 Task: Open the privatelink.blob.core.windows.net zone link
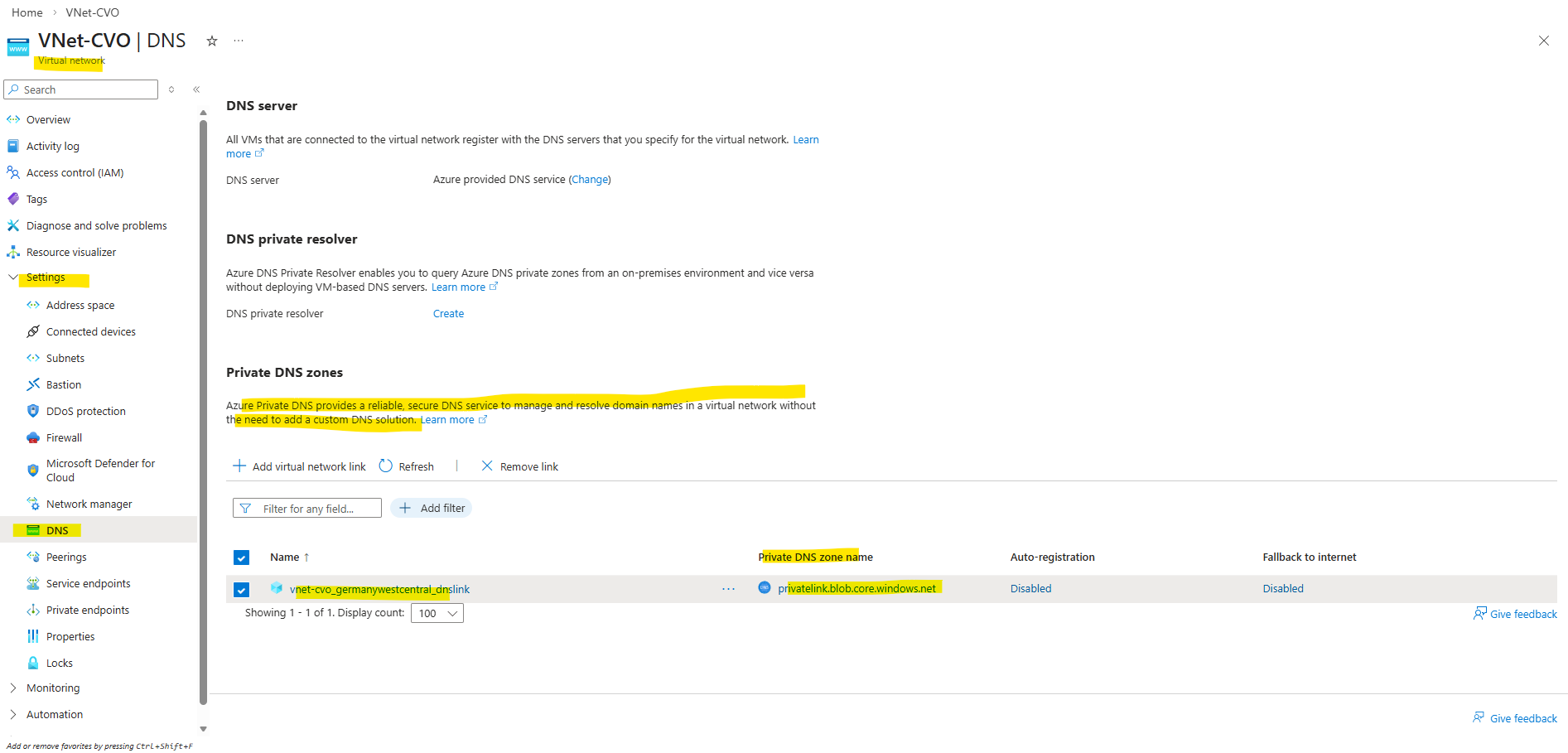[856, 589]
